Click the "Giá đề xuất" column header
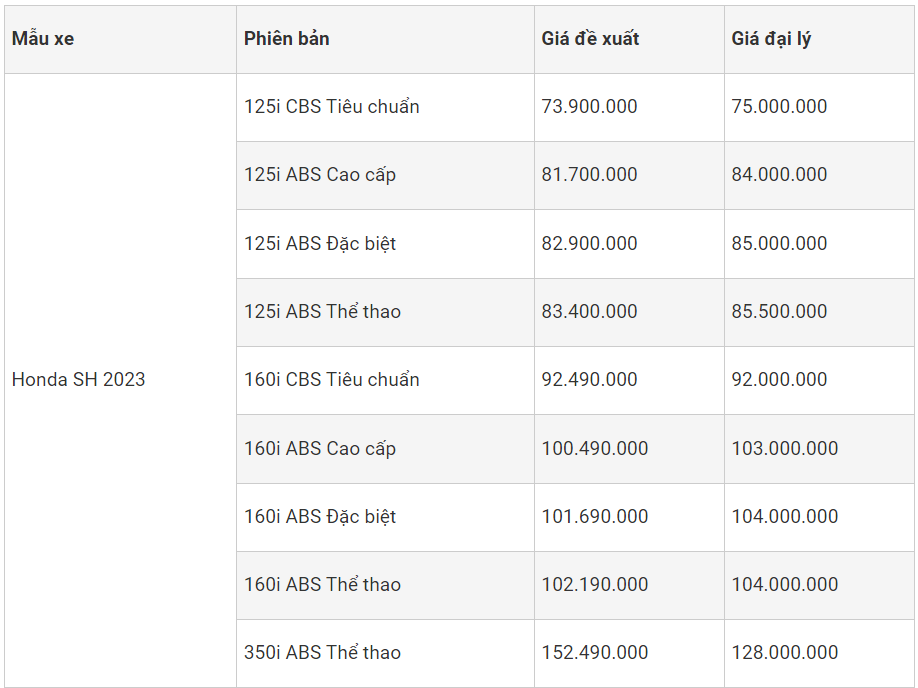This screenshot has height=688, width=918. tap(590, 39)
